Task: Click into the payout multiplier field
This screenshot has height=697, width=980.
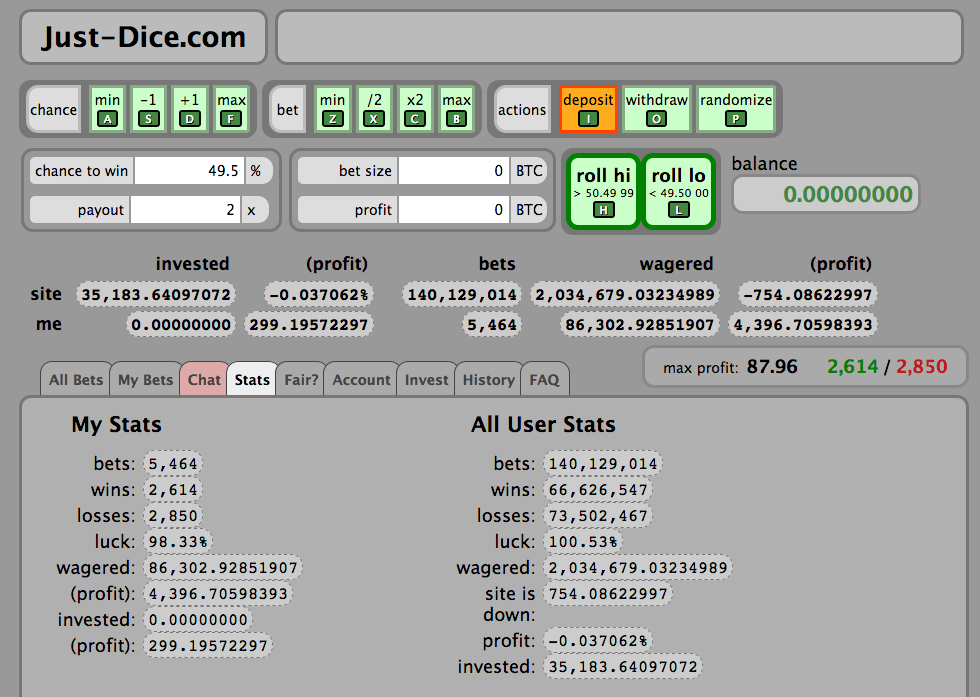Action: [185, 209]
